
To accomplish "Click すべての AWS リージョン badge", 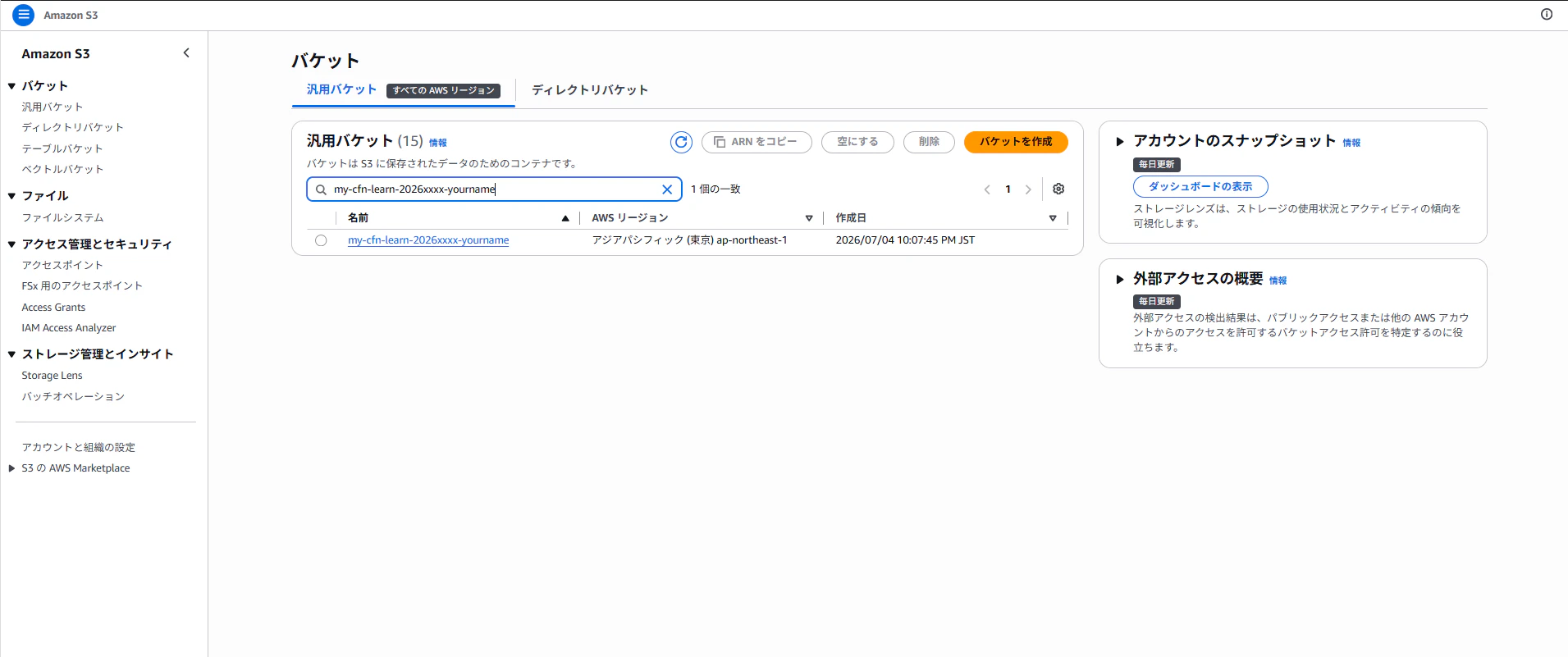I will point(443,90).
